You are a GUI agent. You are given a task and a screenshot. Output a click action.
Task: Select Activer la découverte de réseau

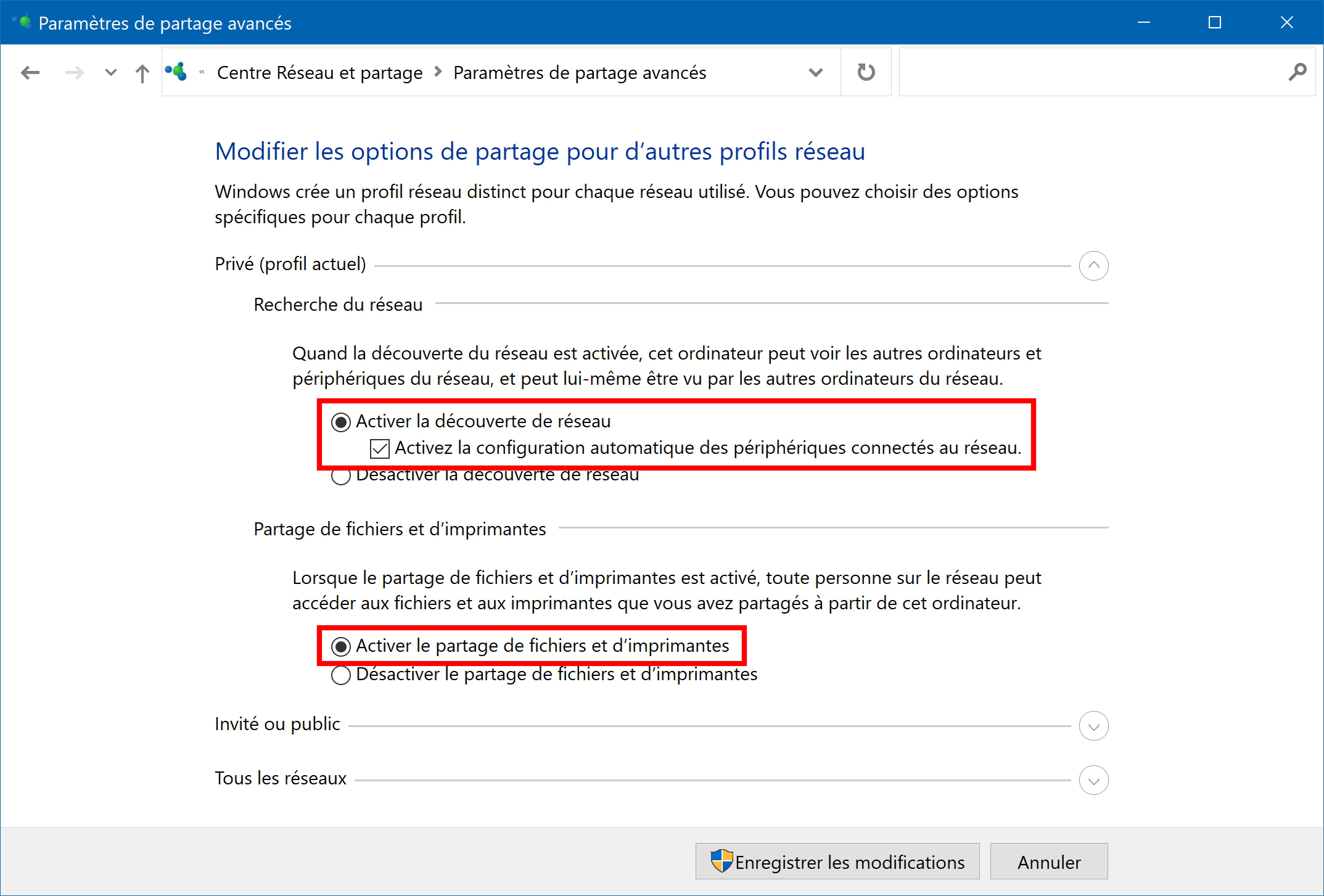coord(340,422)
